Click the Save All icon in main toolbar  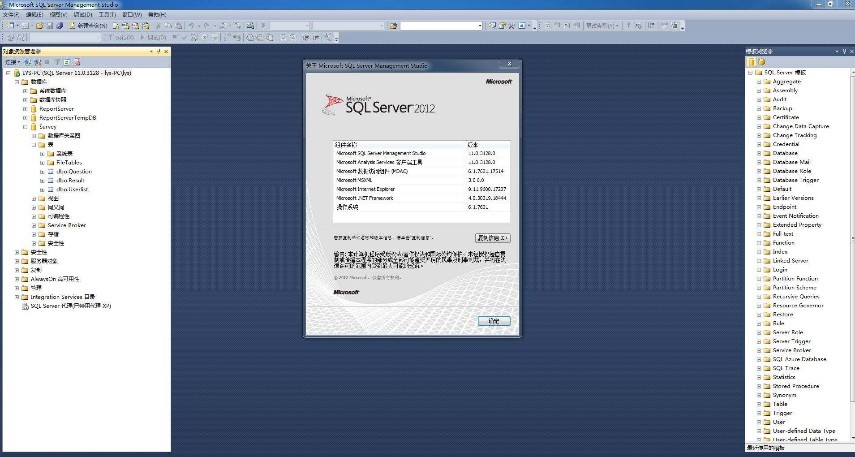pyautogui.click(x=59, y=26)
